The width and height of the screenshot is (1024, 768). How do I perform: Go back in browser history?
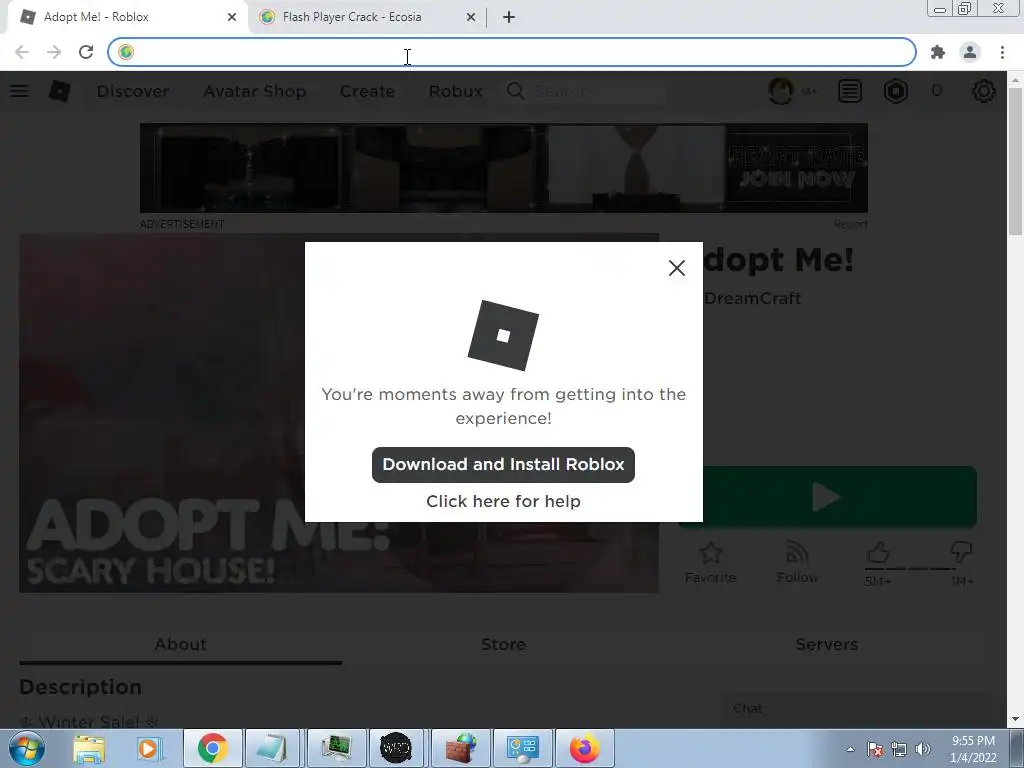pyautogui.click(x=22, y=52)
